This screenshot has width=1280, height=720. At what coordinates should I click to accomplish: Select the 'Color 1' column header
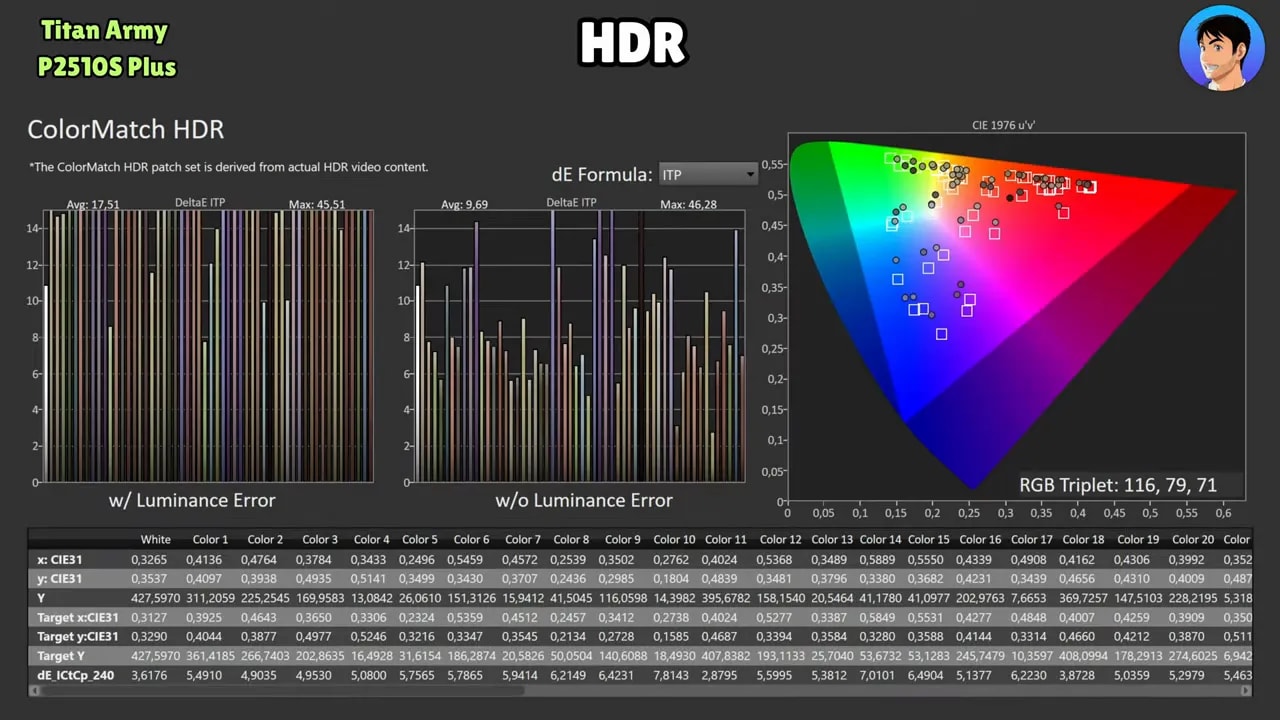[x=211, y=540]
